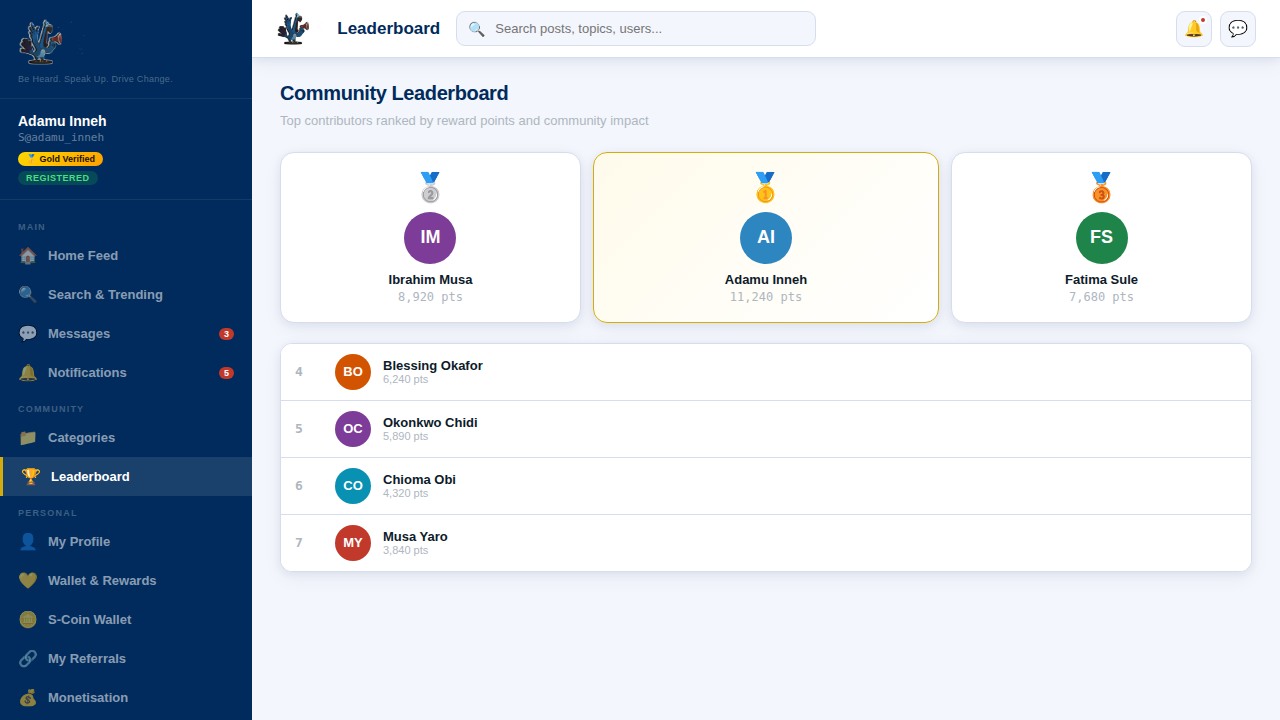Select the name Okonkwo Chidi in rank 5

(430, 423)
